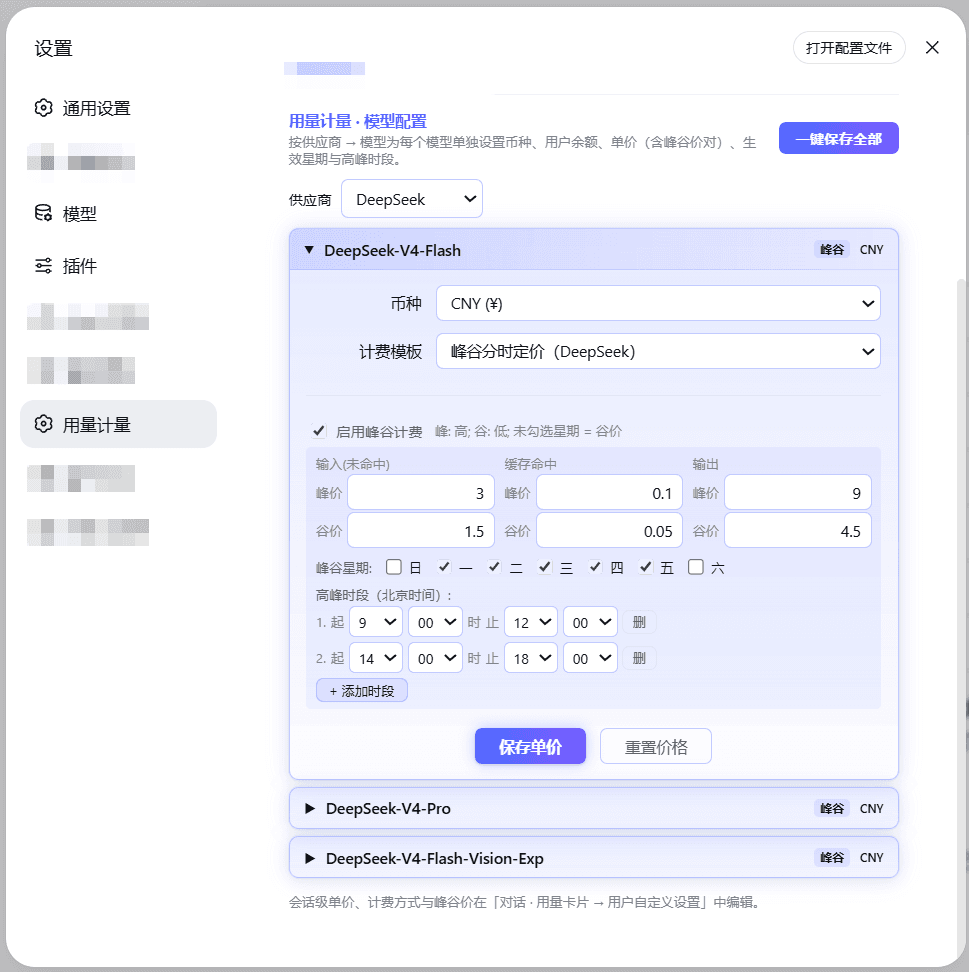969x972 pixels.
Task: Uncheck the 二 (Tuesday) weekday box
Action: (x=494, y=567)
